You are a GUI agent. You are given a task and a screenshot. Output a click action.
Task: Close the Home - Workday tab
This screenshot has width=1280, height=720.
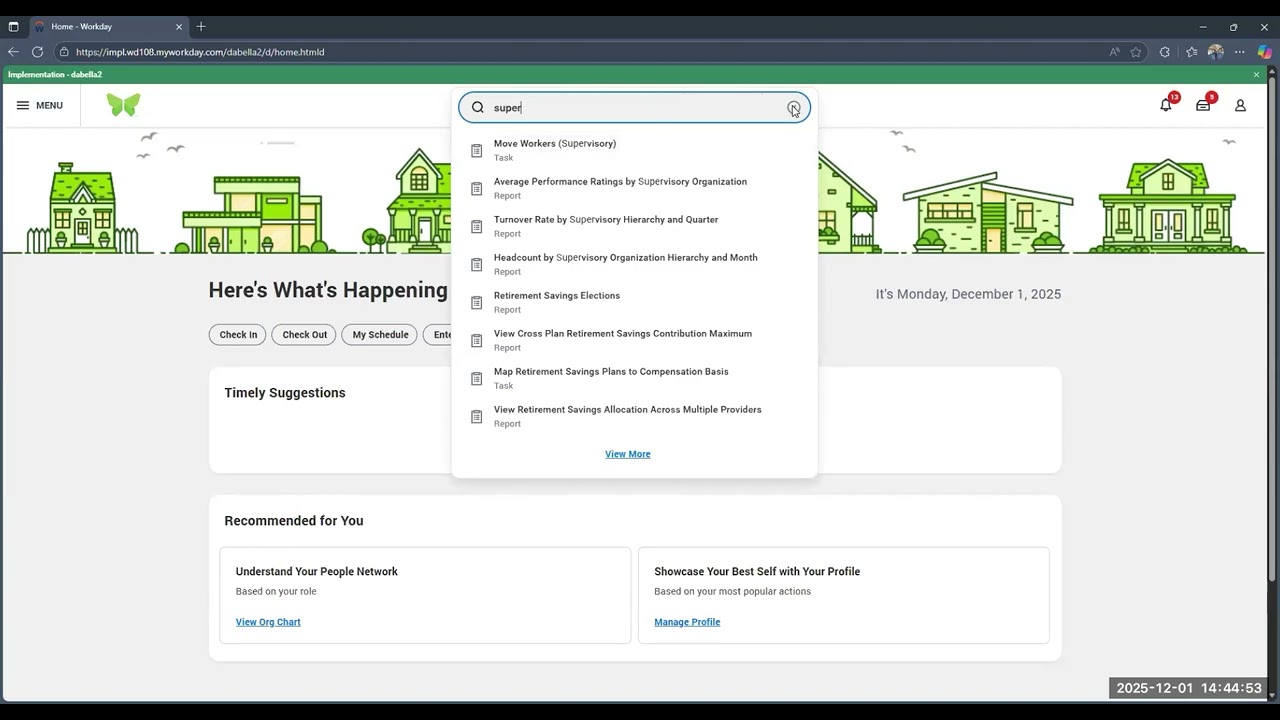coord(179,26)
